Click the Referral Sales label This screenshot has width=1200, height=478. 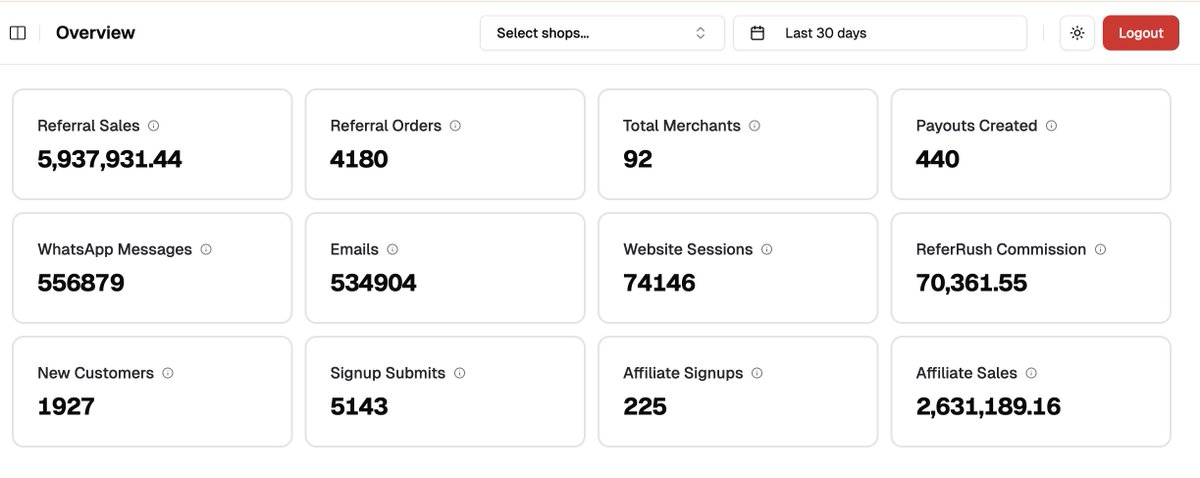[89, 126]
